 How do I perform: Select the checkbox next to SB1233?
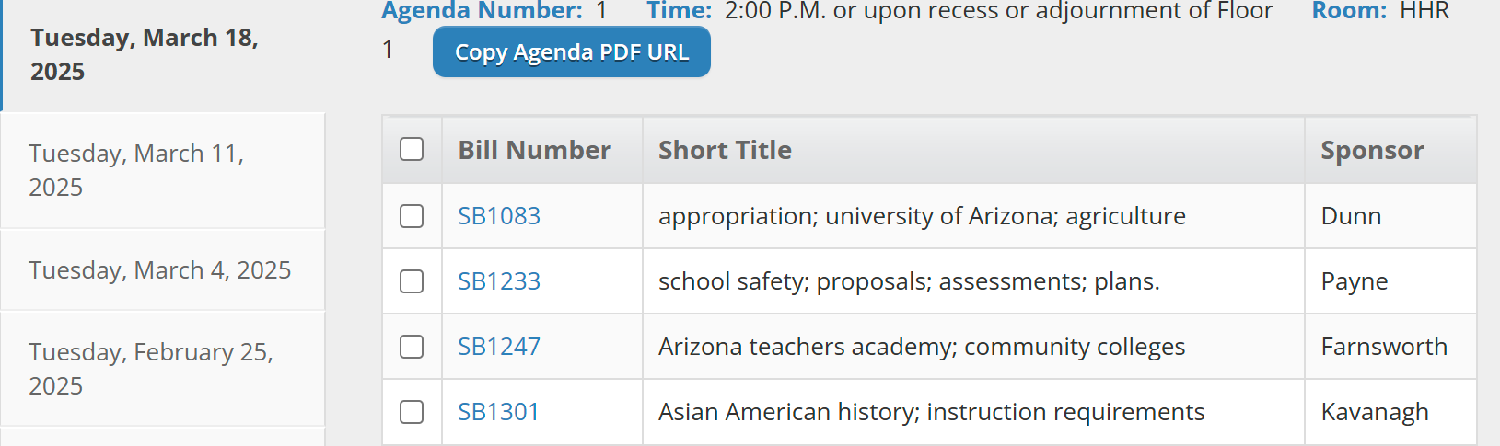coord(411,282)
